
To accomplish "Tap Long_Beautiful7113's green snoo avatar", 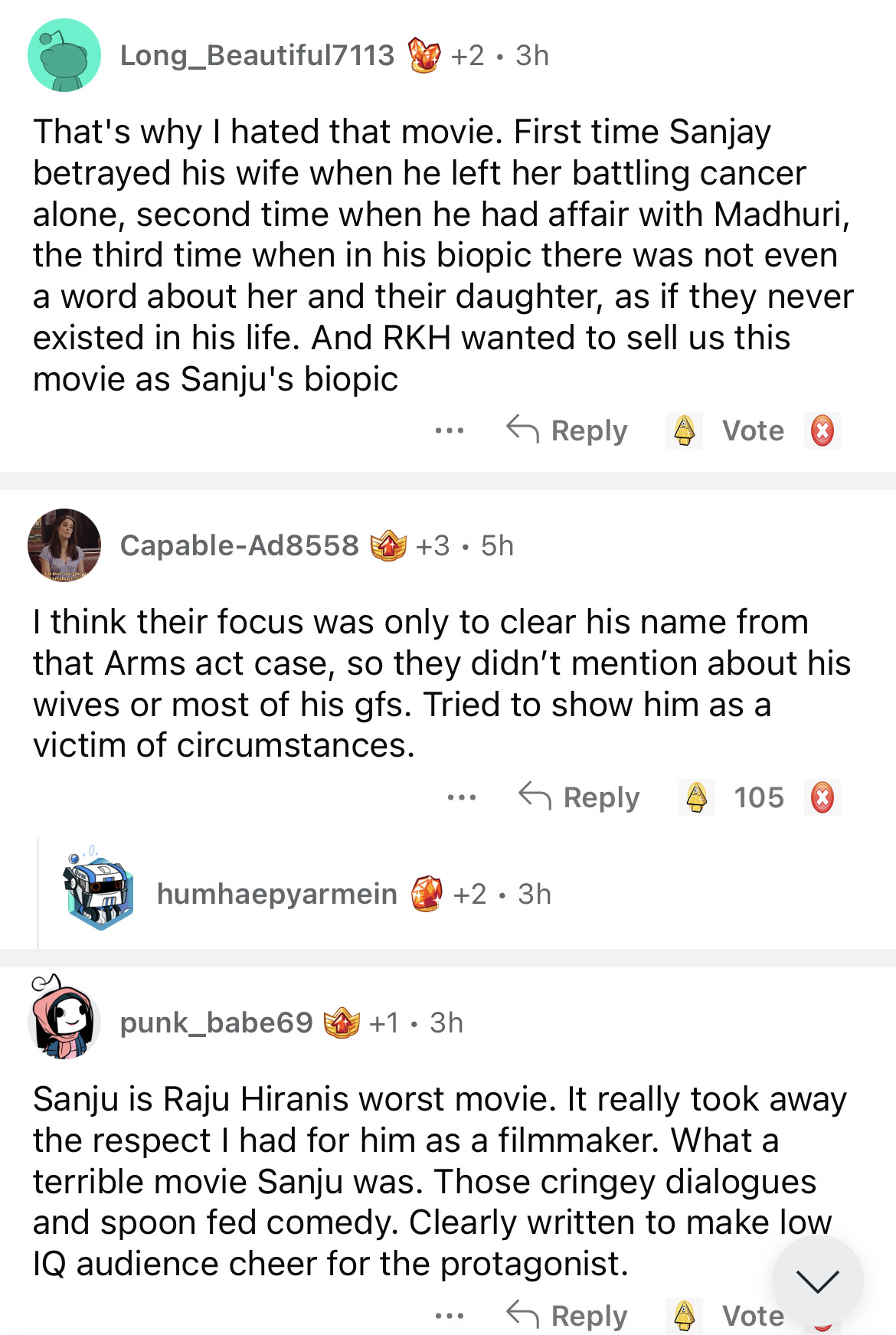I will pos(64,55).
